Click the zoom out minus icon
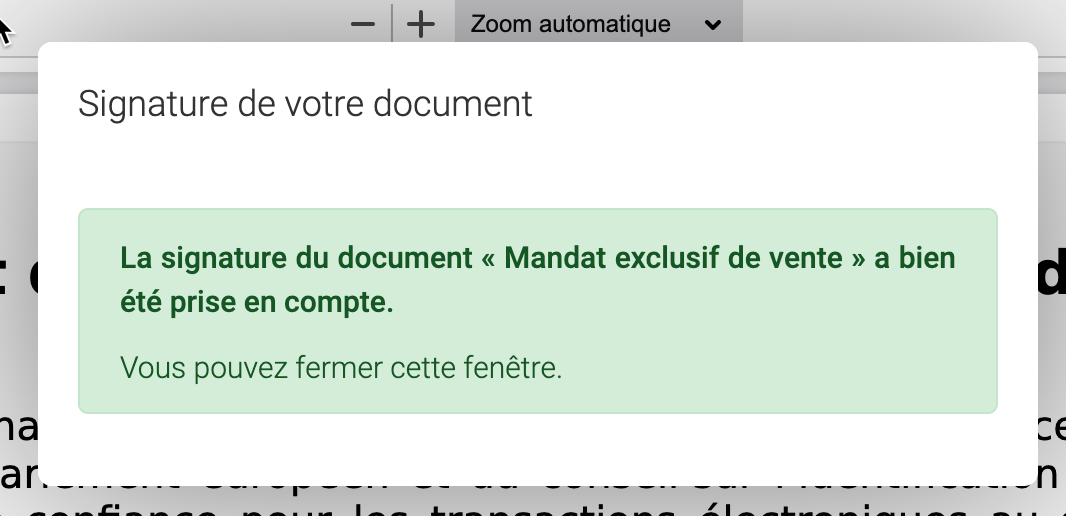Image resolution: width=1066 pixels, height=516 pixels. [x=363, y=24]
